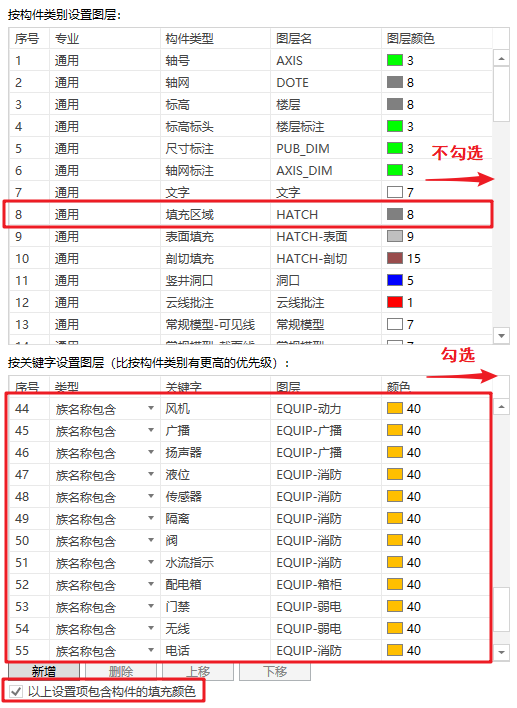Click top table scrollbar up arrow

click(501, 59)
